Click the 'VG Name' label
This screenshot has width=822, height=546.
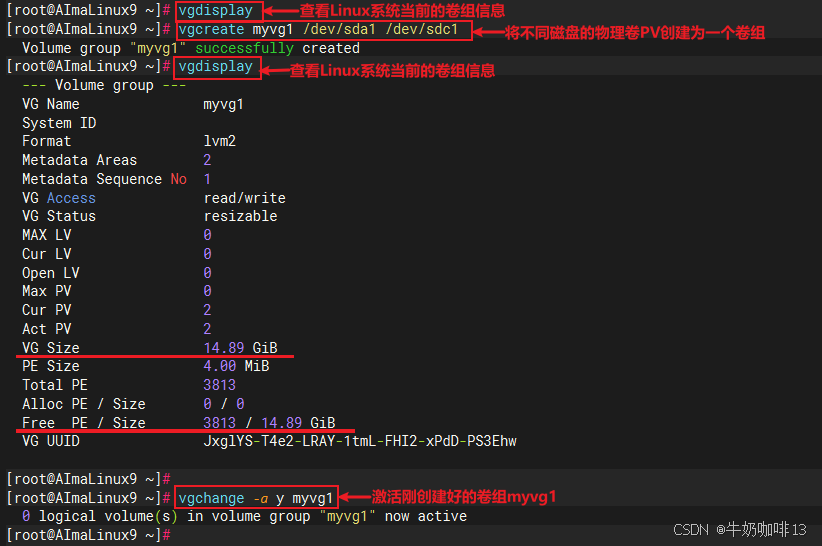(51, 104)
